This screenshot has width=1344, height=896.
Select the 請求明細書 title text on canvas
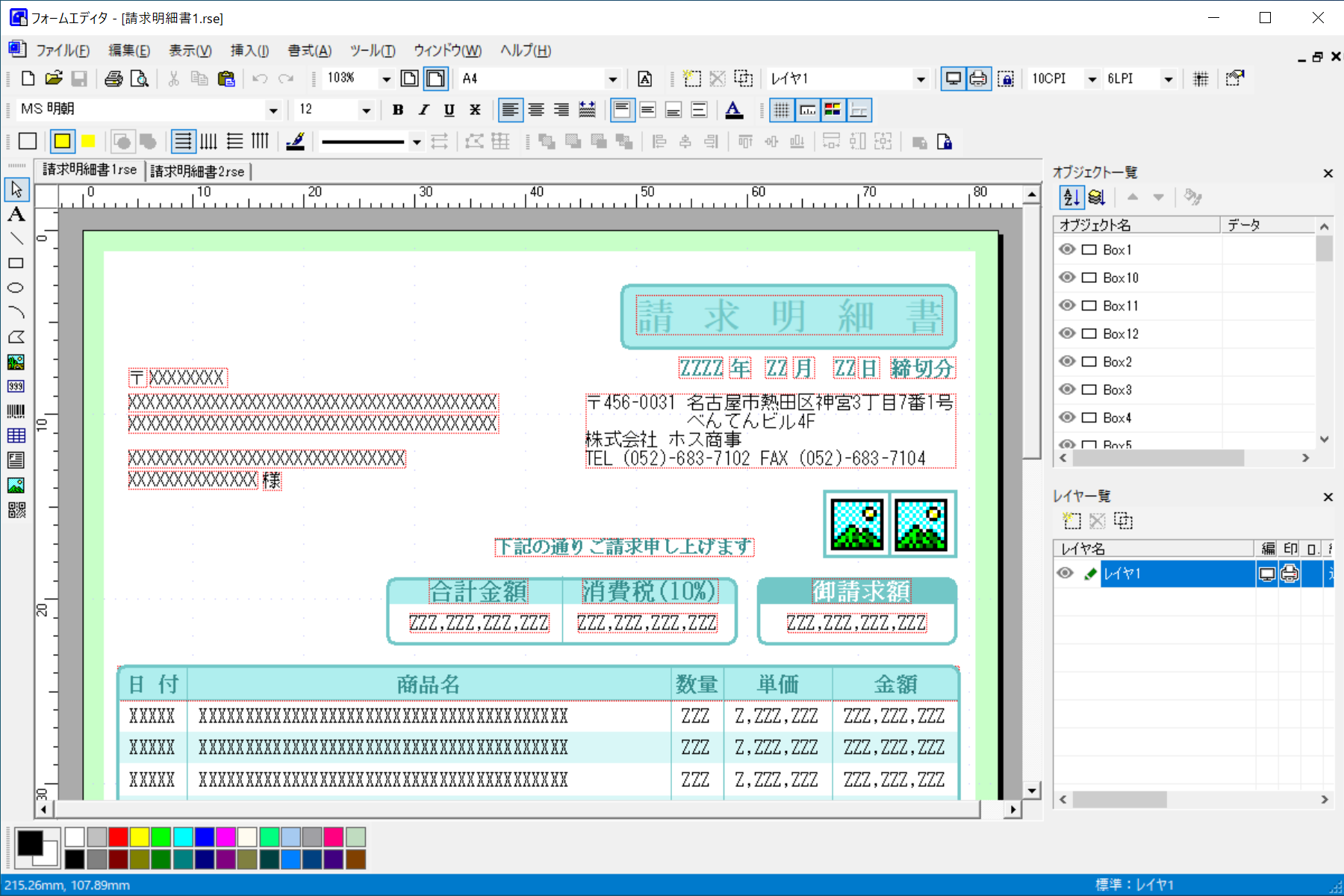[x=789, y=316]
